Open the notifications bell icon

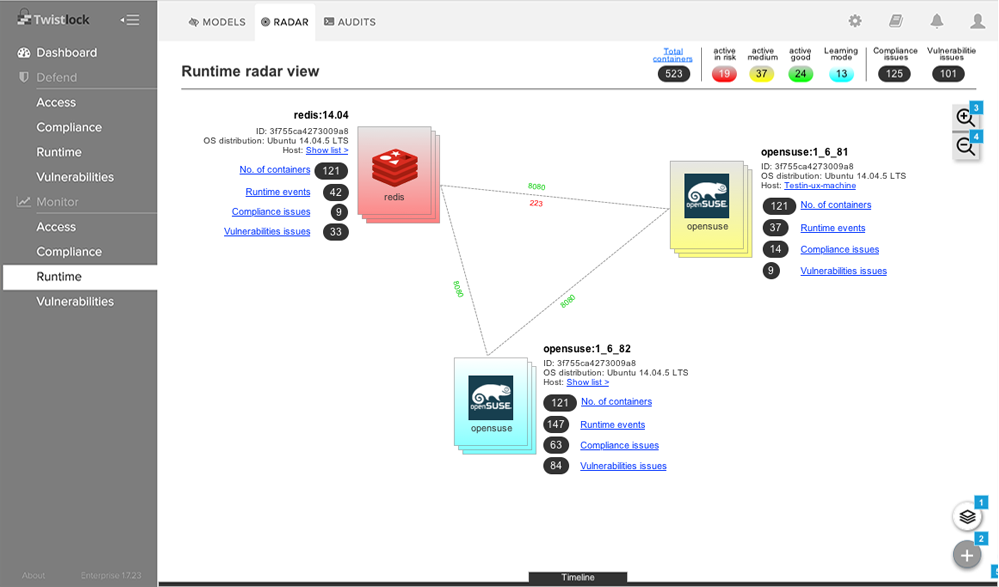[x=937, y=21]
